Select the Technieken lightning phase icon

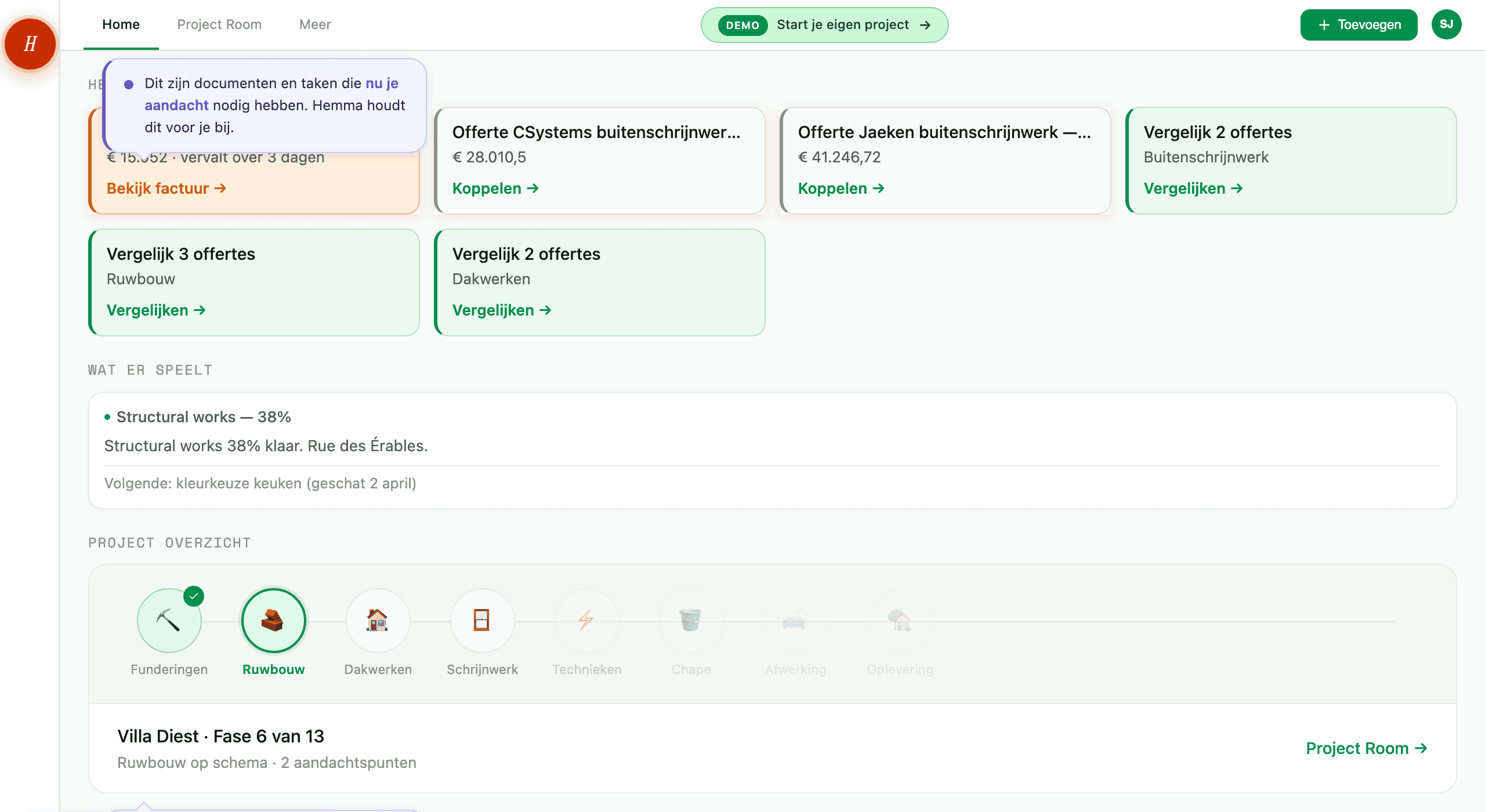[x=586, y=621]
